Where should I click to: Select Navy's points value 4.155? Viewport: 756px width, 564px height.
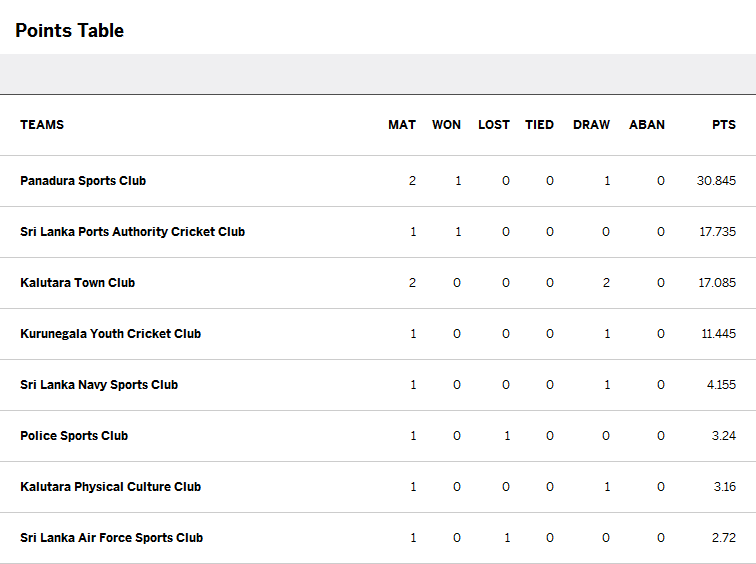coord(721,385)
